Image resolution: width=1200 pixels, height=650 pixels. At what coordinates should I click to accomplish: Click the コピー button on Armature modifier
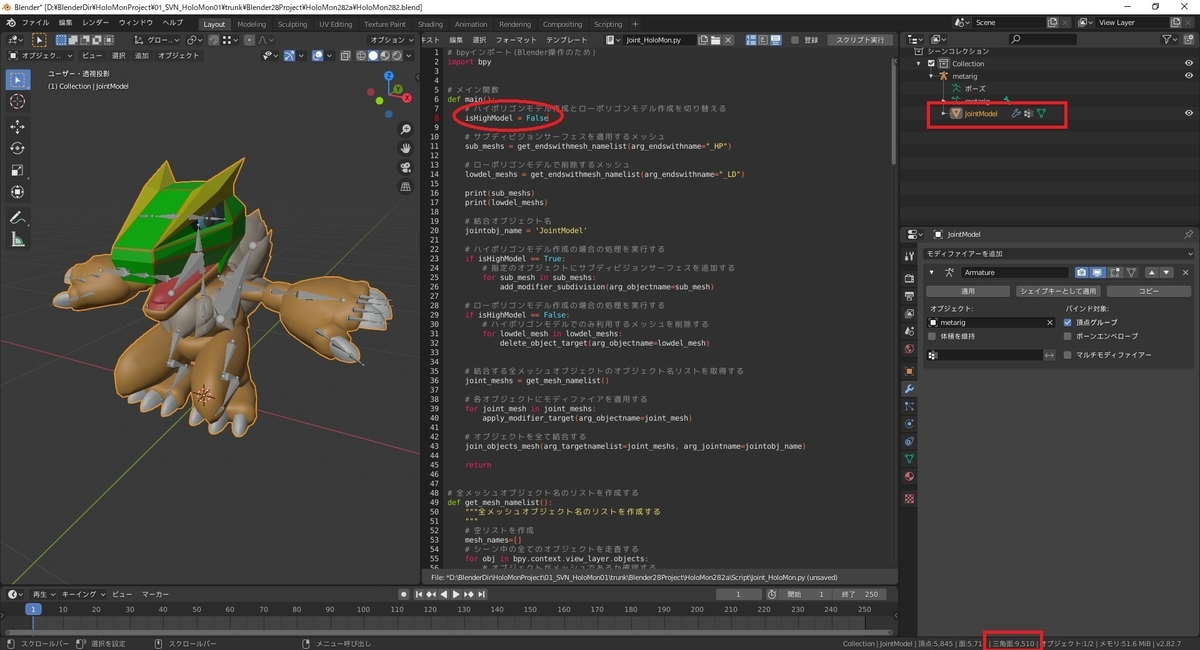(1148, 291)
